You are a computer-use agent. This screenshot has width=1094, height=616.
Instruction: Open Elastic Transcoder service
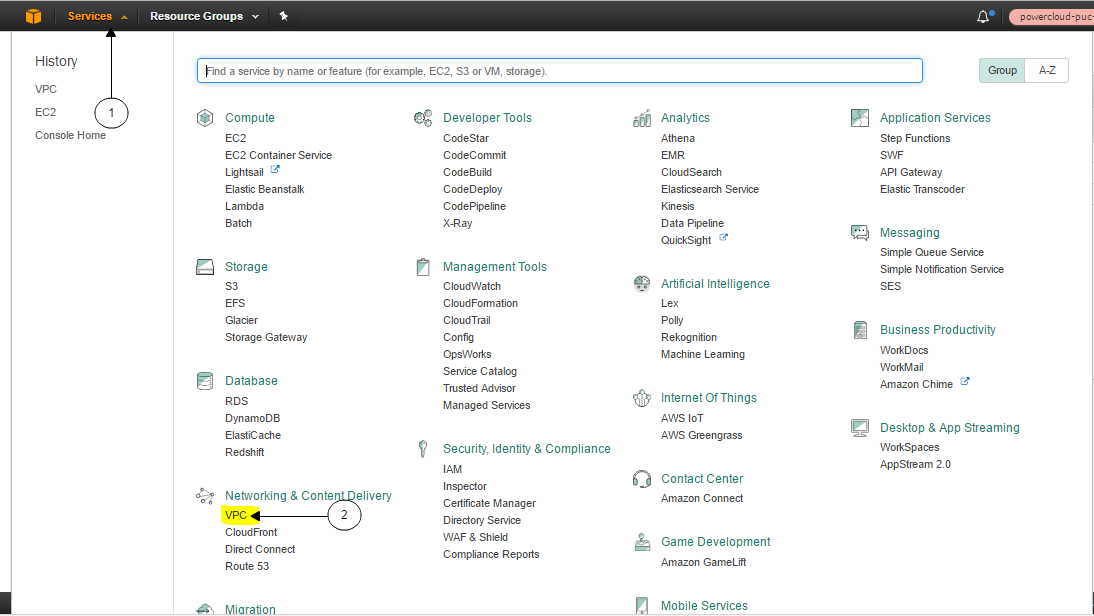pyautogui.click(x=922, y=190)
